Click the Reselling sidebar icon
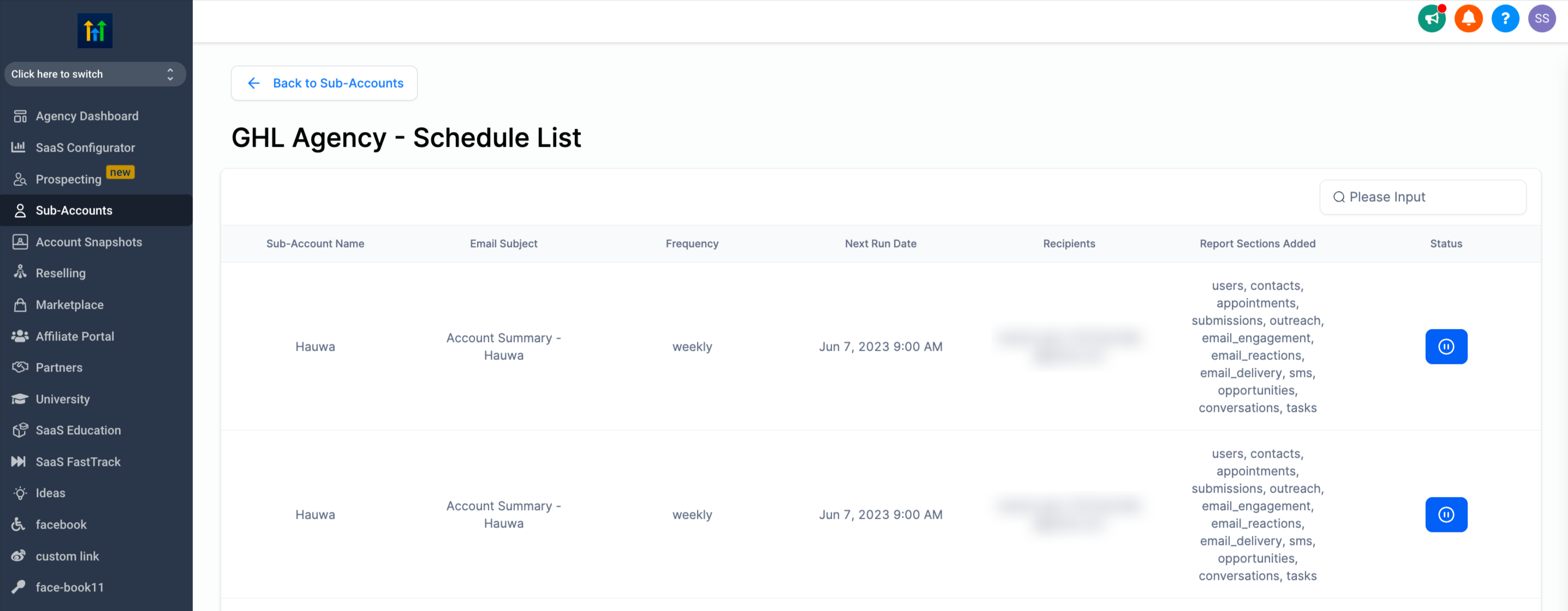The image size is (1568, 611). [x=20, y=272]
